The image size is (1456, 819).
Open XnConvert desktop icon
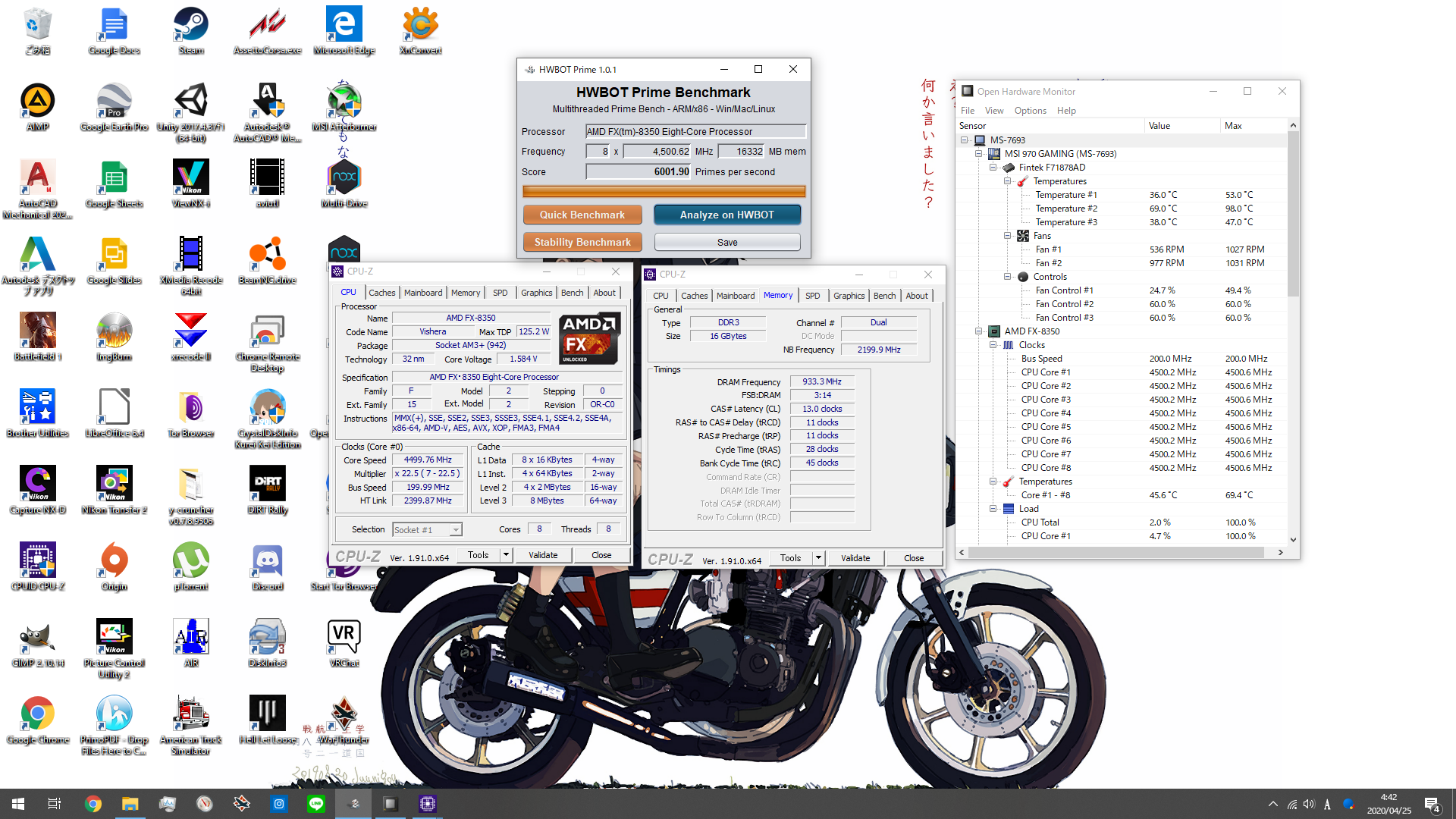pyautogui.click(x=421, y=31)
